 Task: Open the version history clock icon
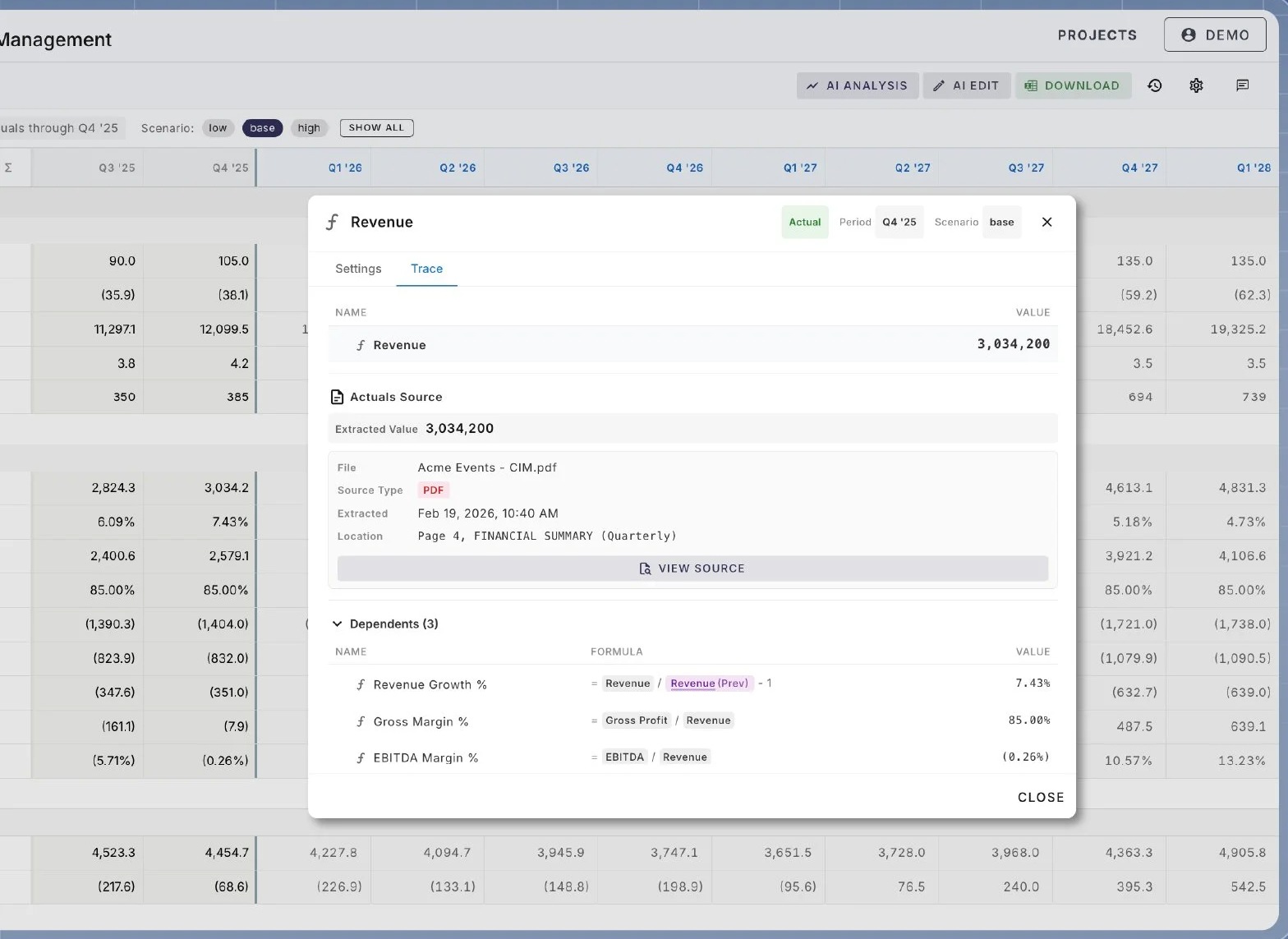[x=1155, y=85]
